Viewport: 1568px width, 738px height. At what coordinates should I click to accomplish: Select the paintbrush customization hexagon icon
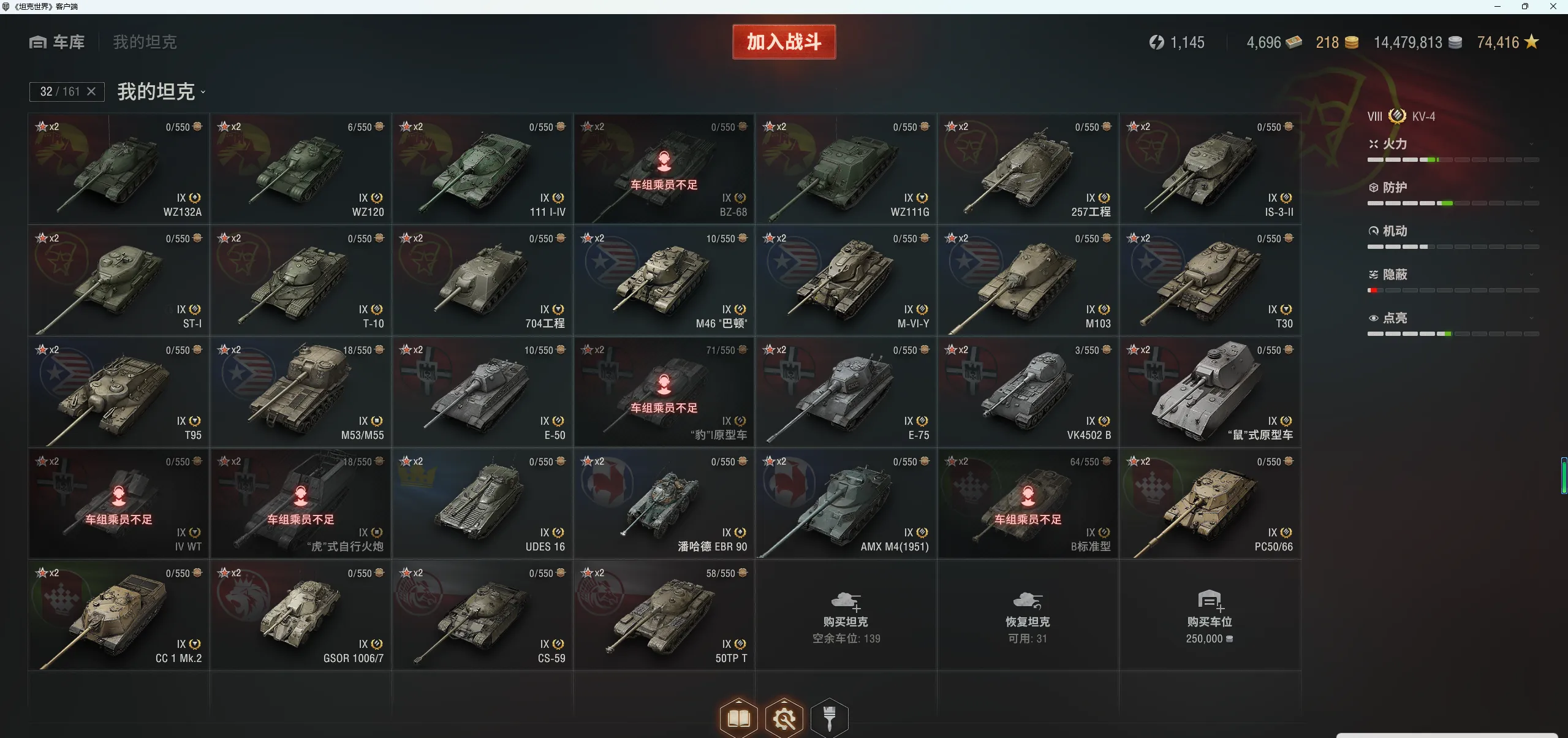[829, 718]
